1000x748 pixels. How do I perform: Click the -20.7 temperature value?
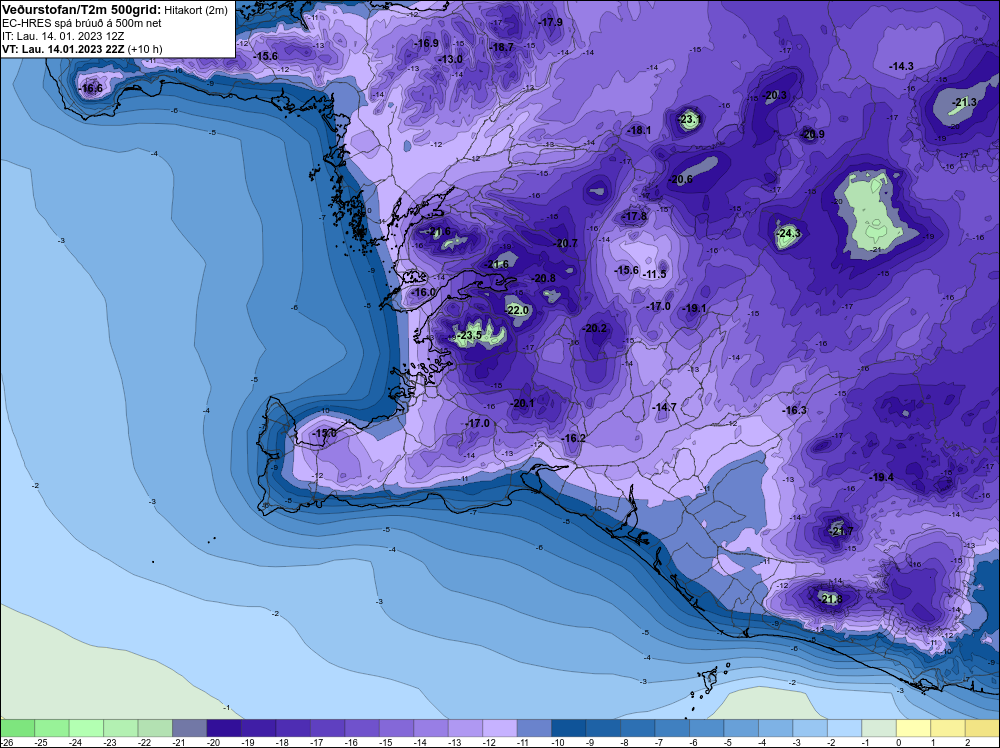tap(565, 243)
